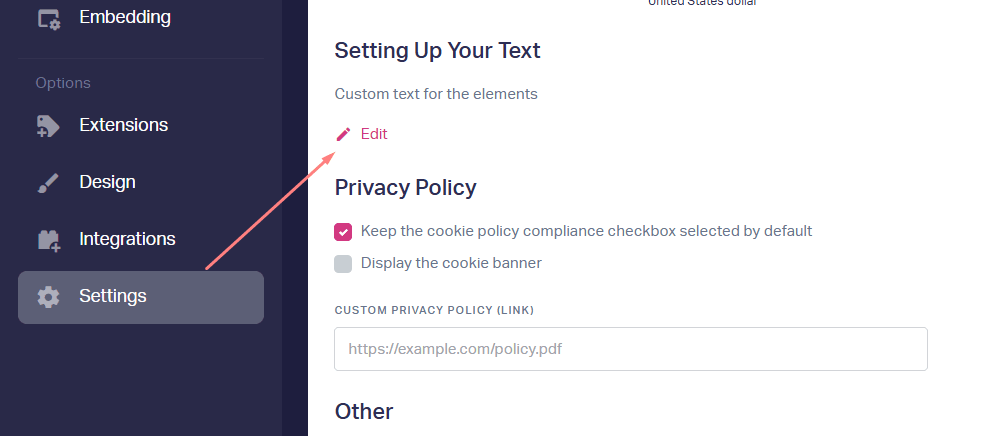Click the Setting Up Your Text heading
Image resolution: width=985 pixels, height=436 pixels.
click(437, 51)
